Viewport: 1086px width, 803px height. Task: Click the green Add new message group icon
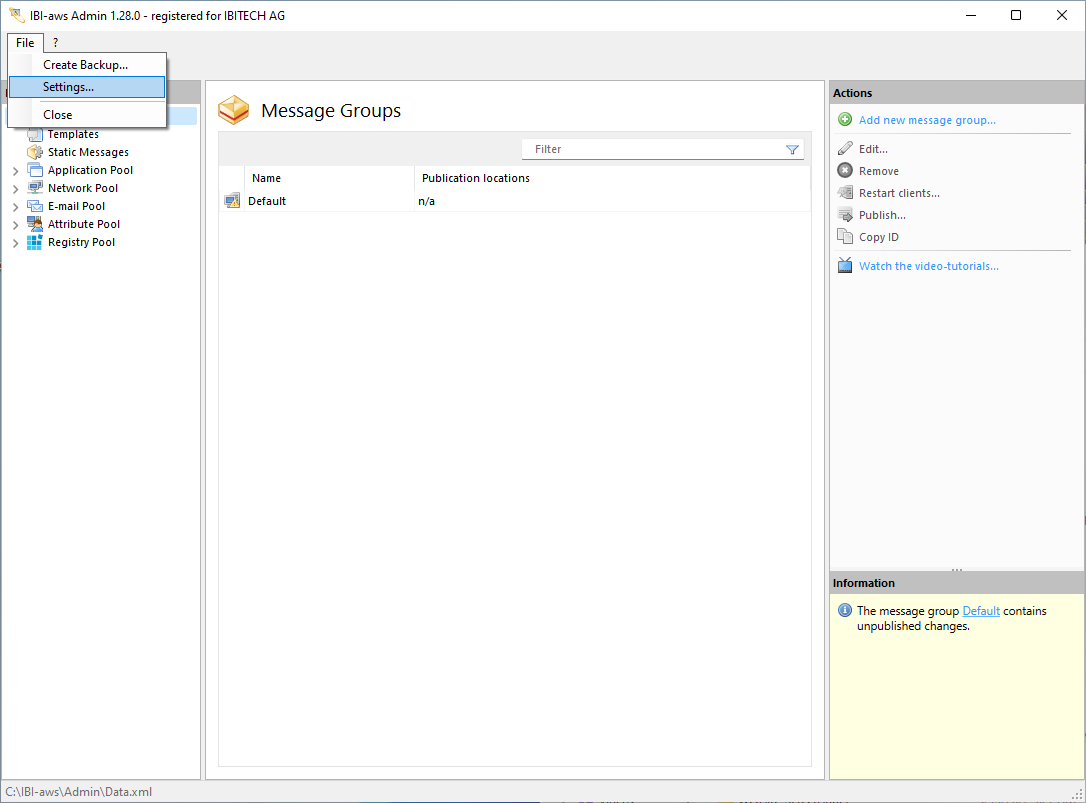[x=845, y=120]
